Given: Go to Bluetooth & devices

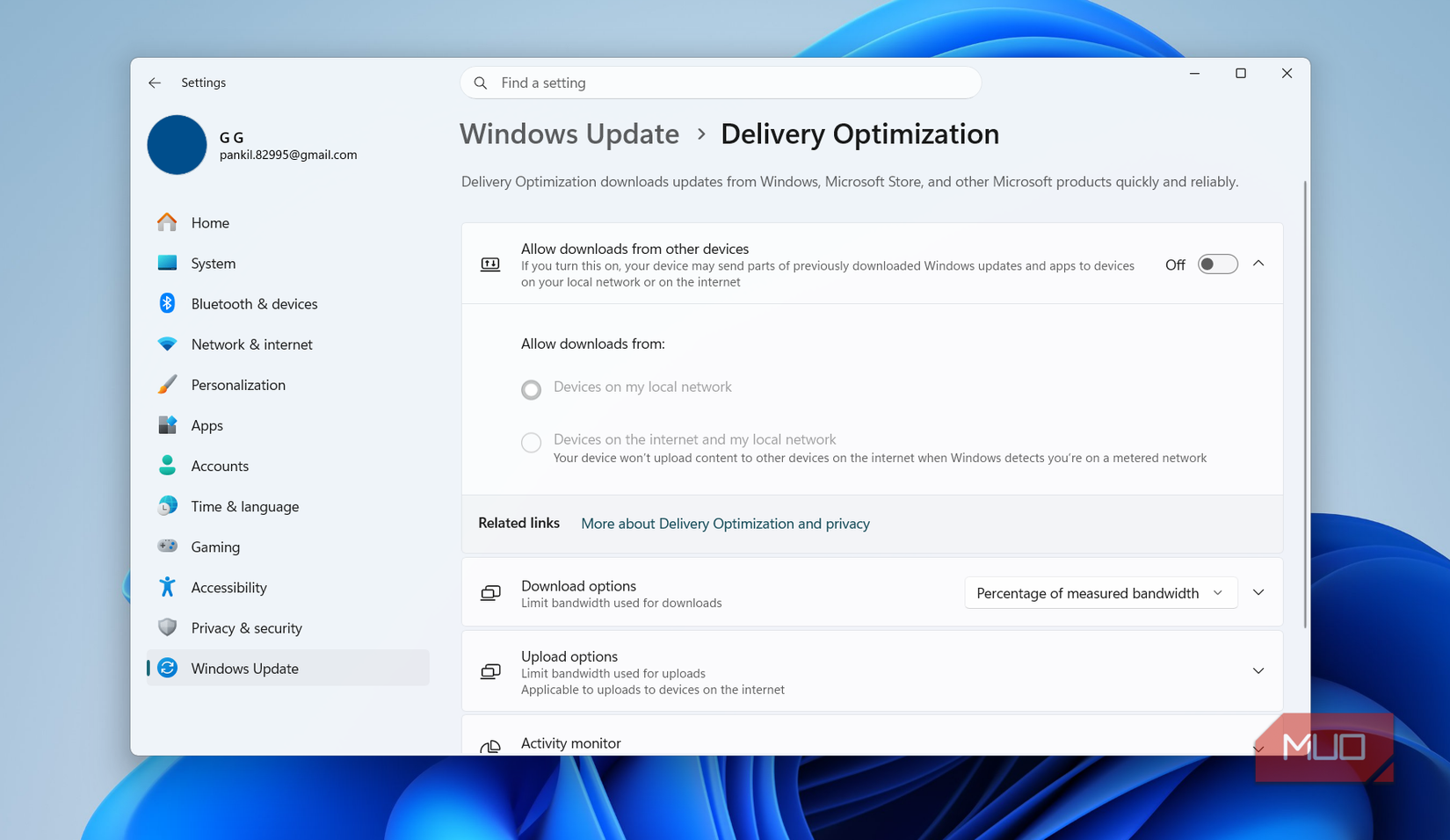Looking at the screenshot, I should [x=288, y=303].
